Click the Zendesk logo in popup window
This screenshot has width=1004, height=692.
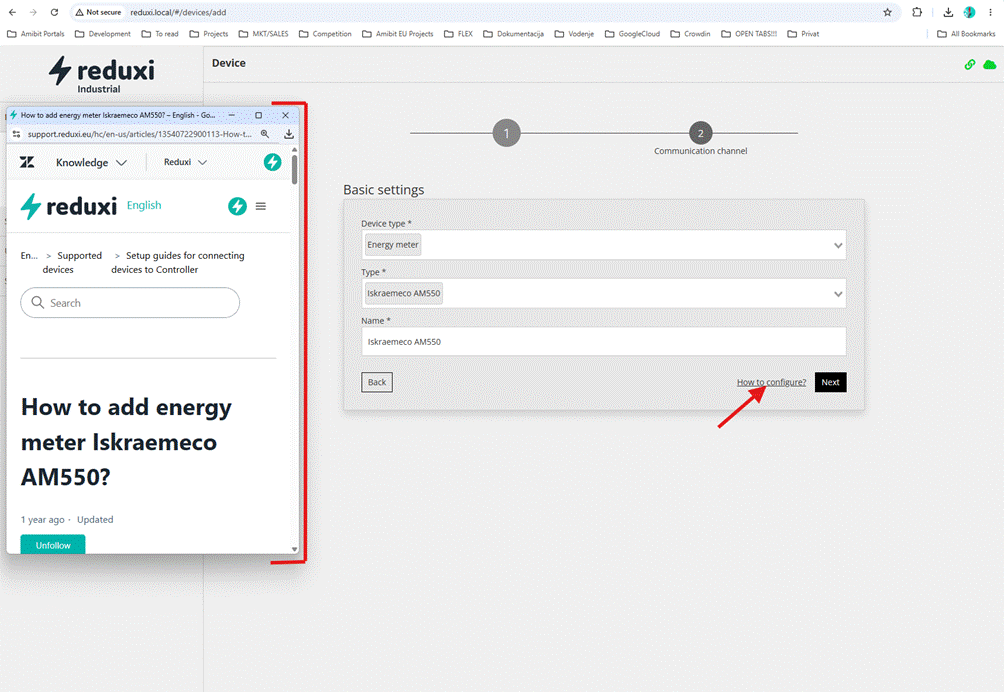point(27,163)
